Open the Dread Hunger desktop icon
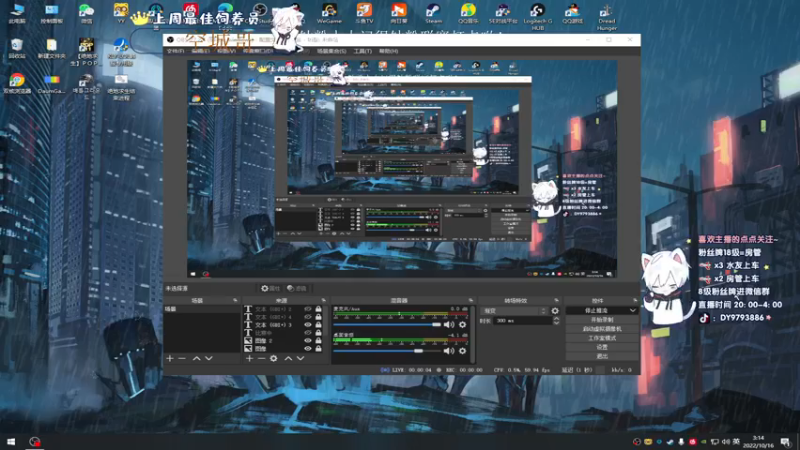 (x=607, y=16)
